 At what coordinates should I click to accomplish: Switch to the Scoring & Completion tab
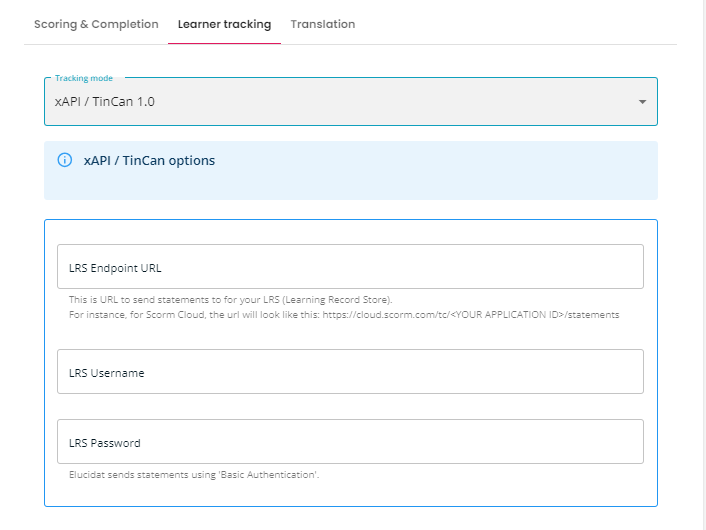pos(96,24)
